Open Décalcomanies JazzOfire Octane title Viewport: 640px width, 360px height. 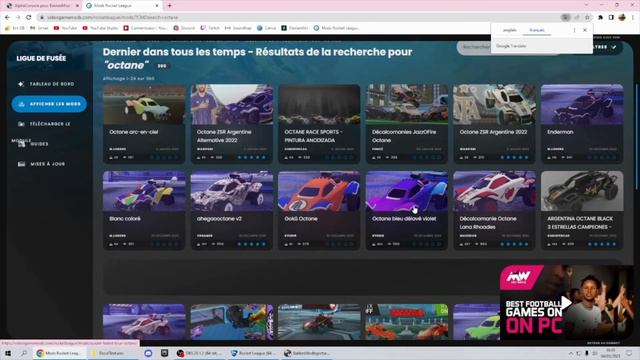click(404, 136)
